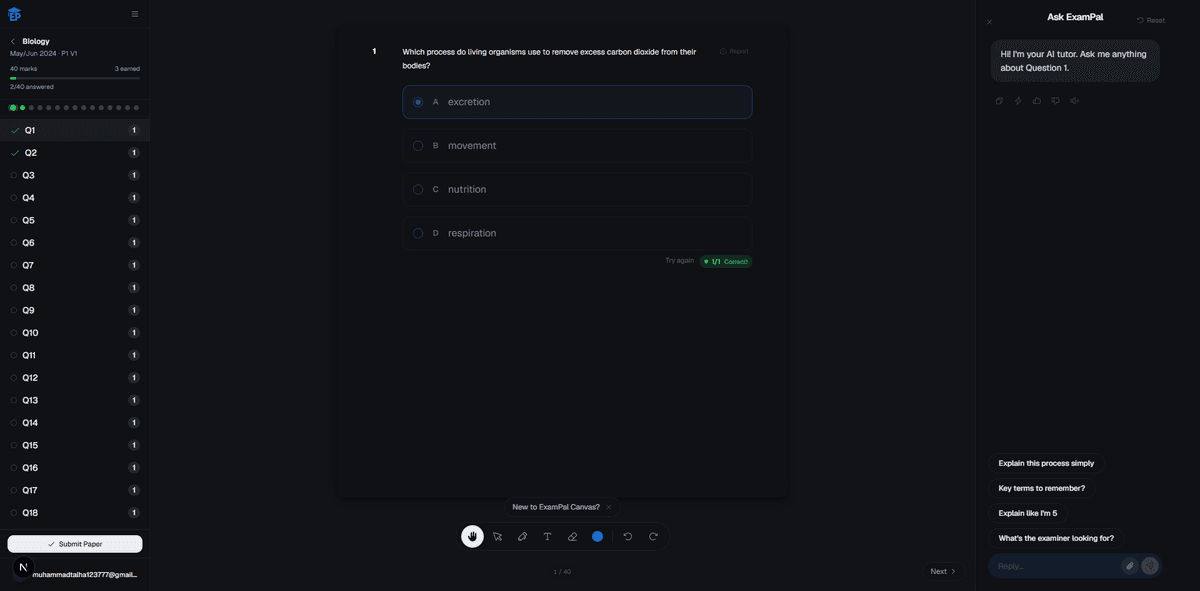Choose answer option D respiration
This screenshot has width=1200, height=591.
577,233
